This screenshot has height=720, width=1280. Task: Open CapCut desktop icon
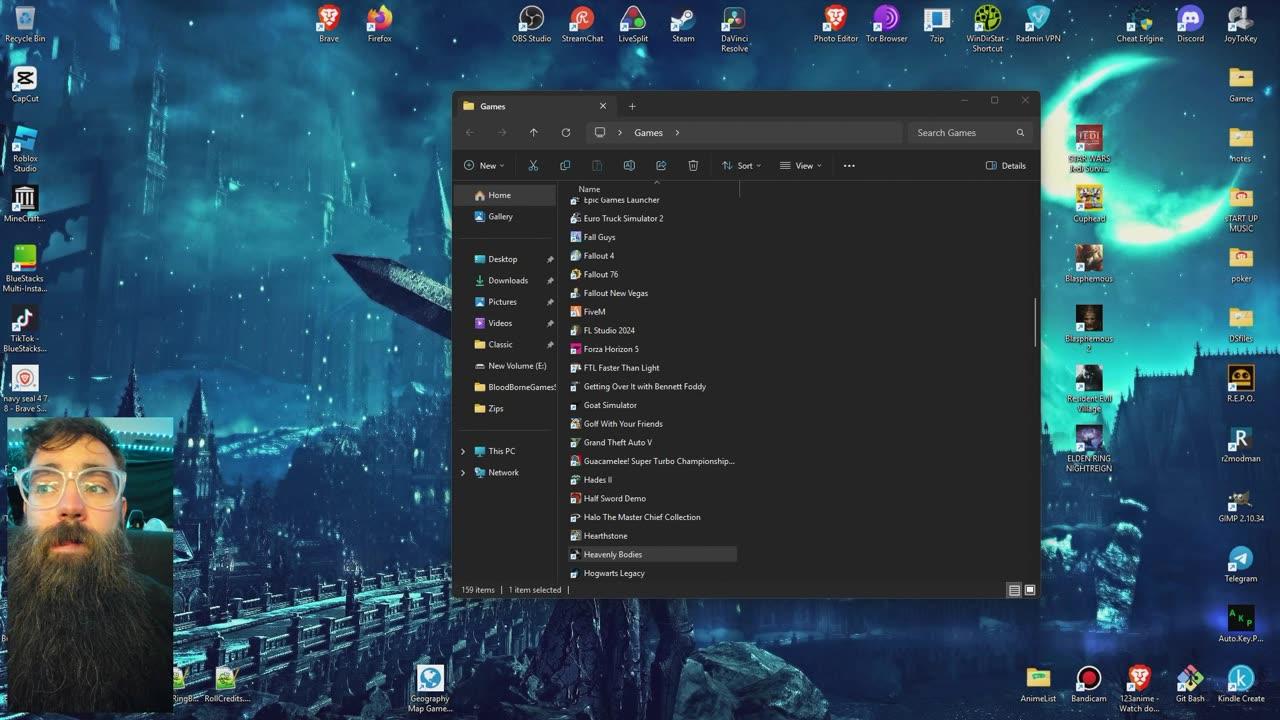coord(25,85)
